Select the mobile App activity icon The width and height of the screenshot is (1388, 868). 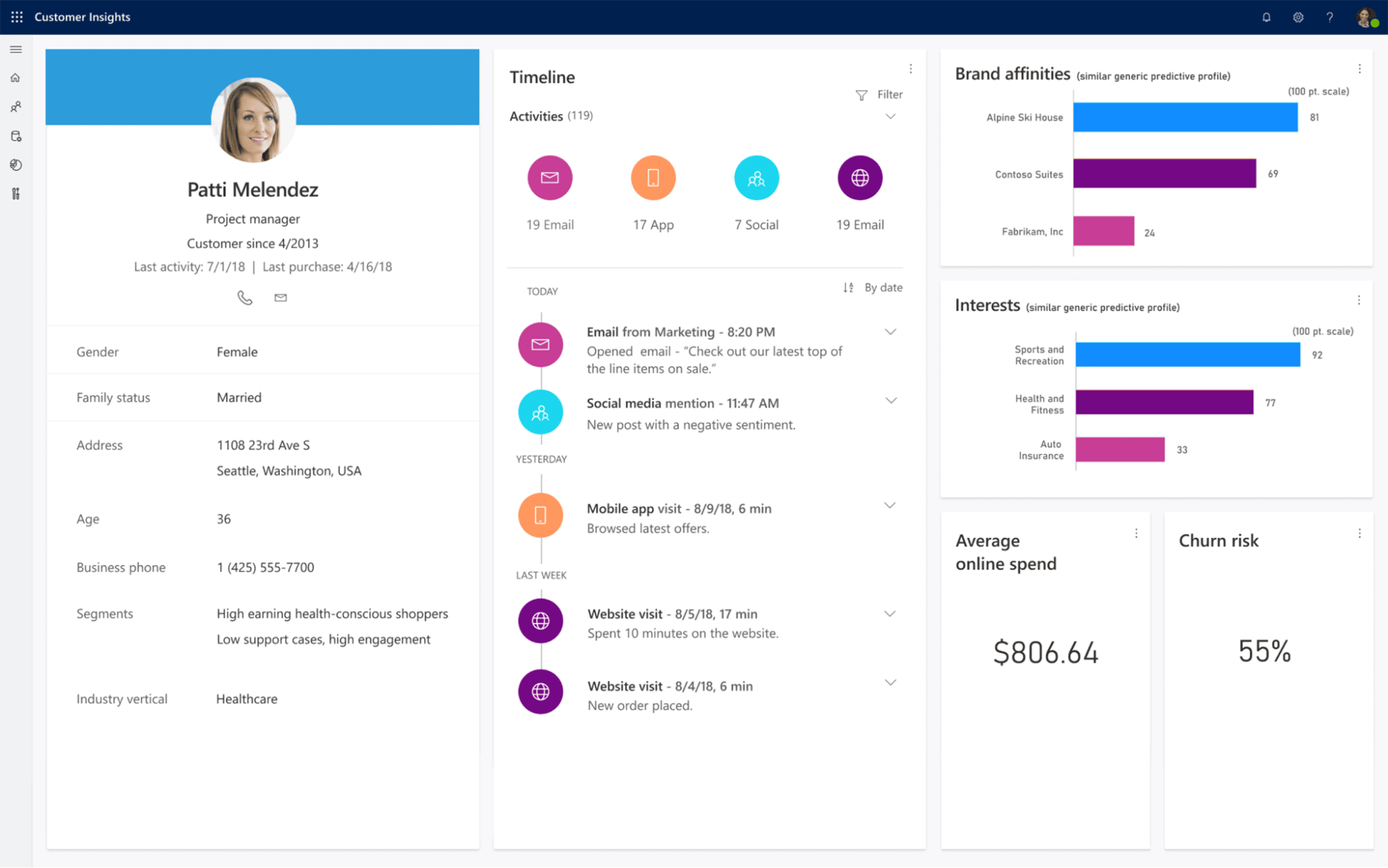pyautogui.click(x=652, y=177)
